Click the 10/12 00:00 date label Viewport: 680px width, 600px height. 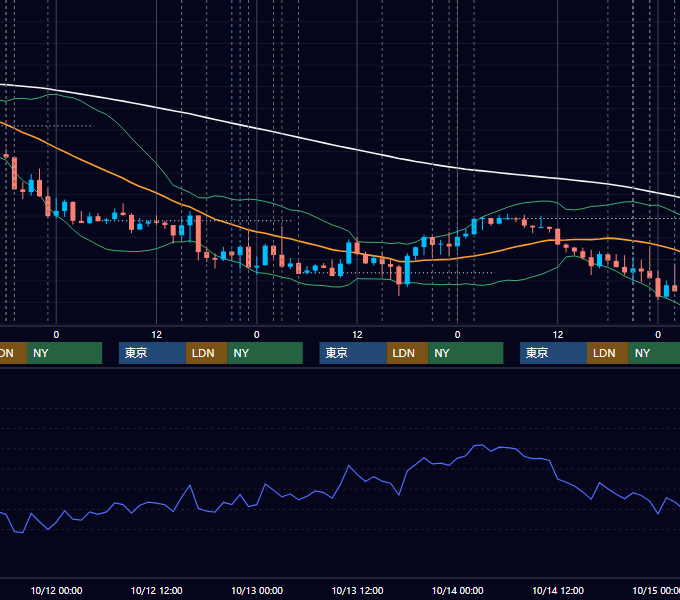tap(56, 590)
